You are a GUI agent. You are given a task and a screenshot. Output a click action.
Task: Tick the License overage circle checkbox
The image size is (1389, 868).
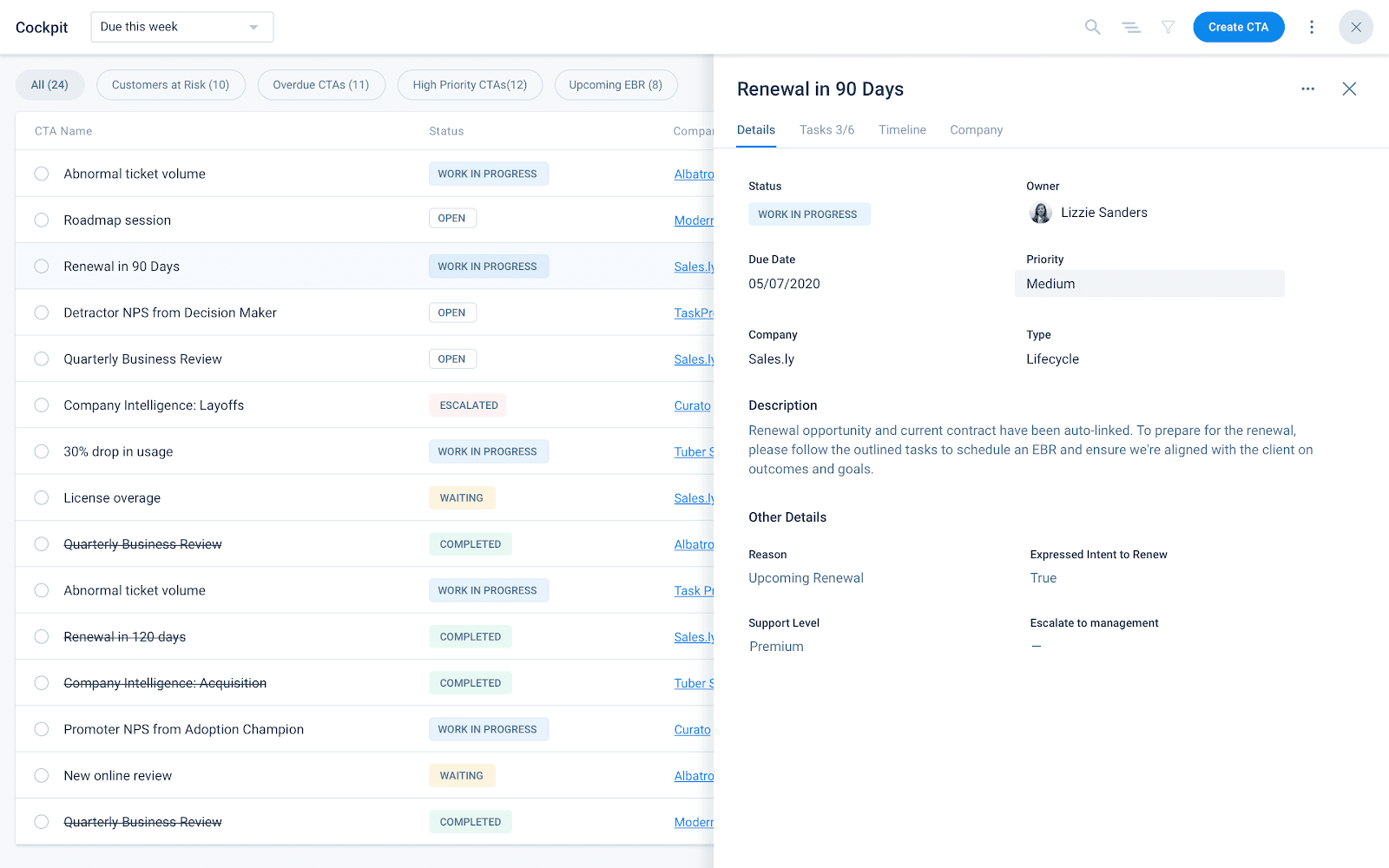[42, 498]
